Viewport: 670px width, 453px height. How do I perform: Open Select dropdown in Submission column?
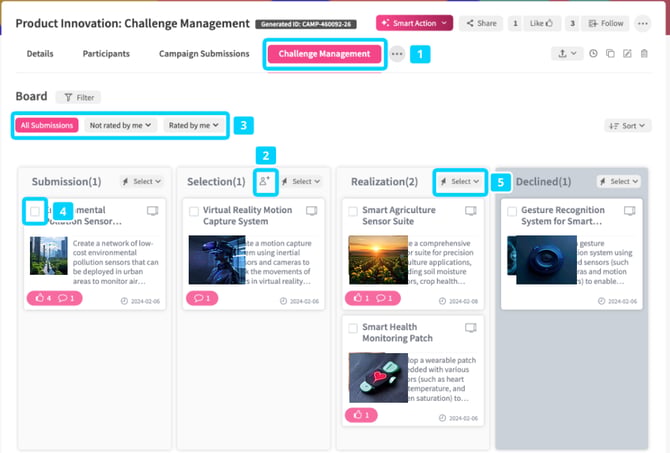[142, 182]
